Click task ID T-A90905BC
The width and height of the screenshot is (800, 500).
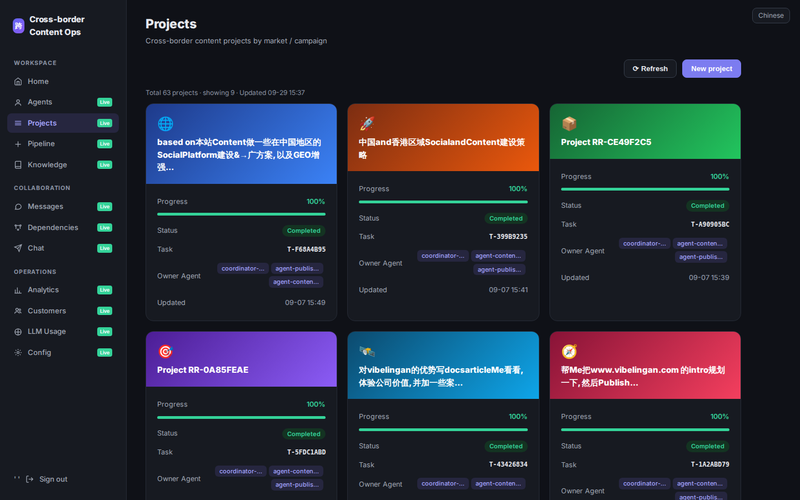coord(710,224)
